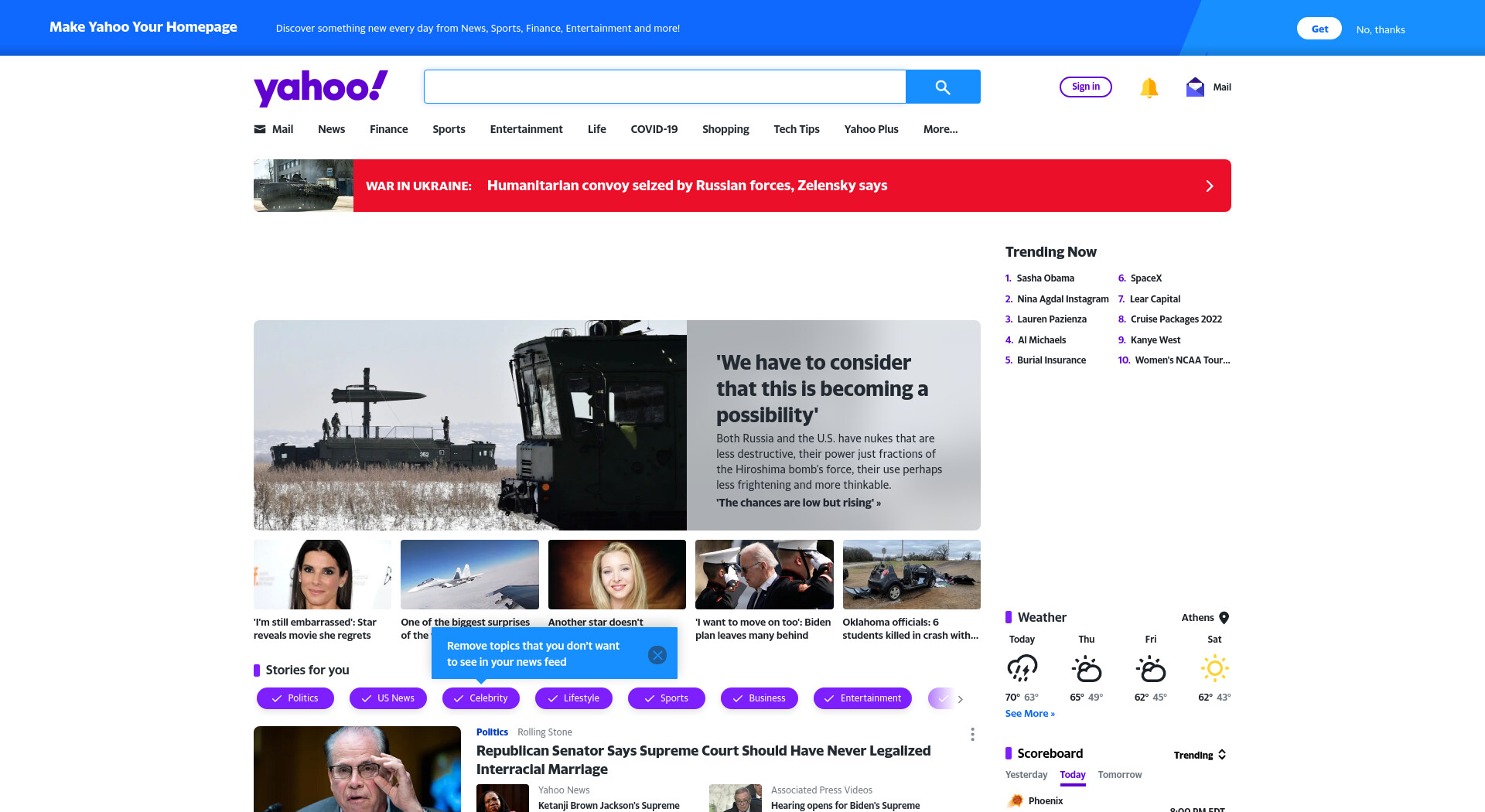Click the Phoenix team logo in Scoreboard
The height and width of the screenshot is (812, 1485).
[1015, 801]
